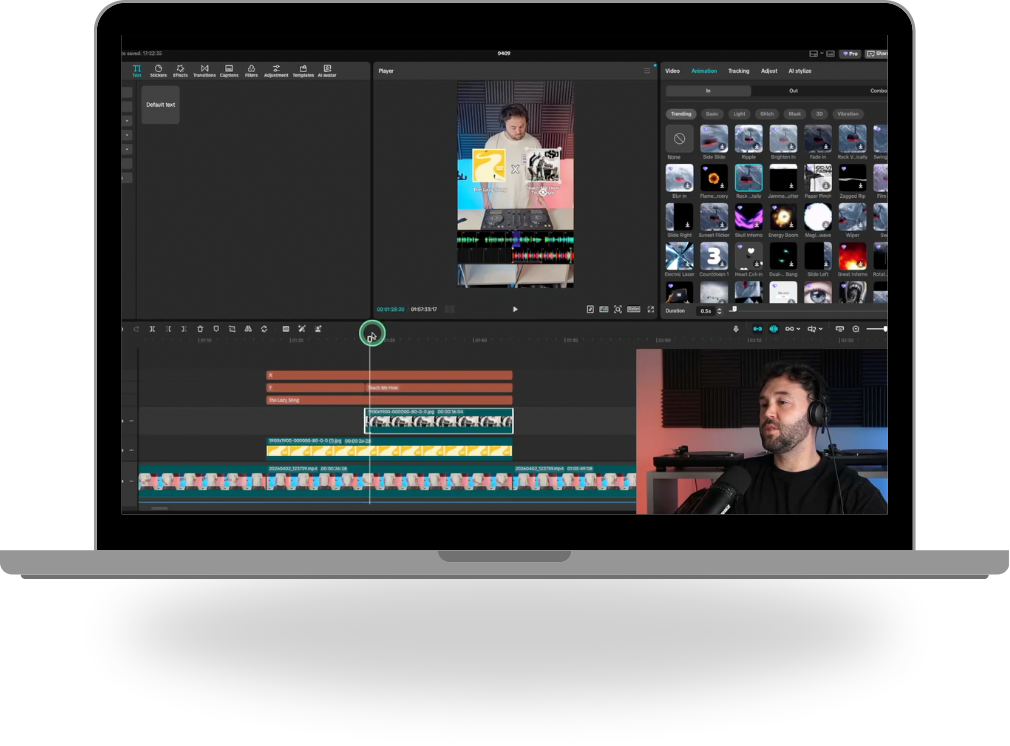Screen dimensions: 1010x746
Task: Toggle the auto snapping button
Action: click(774, 329)
